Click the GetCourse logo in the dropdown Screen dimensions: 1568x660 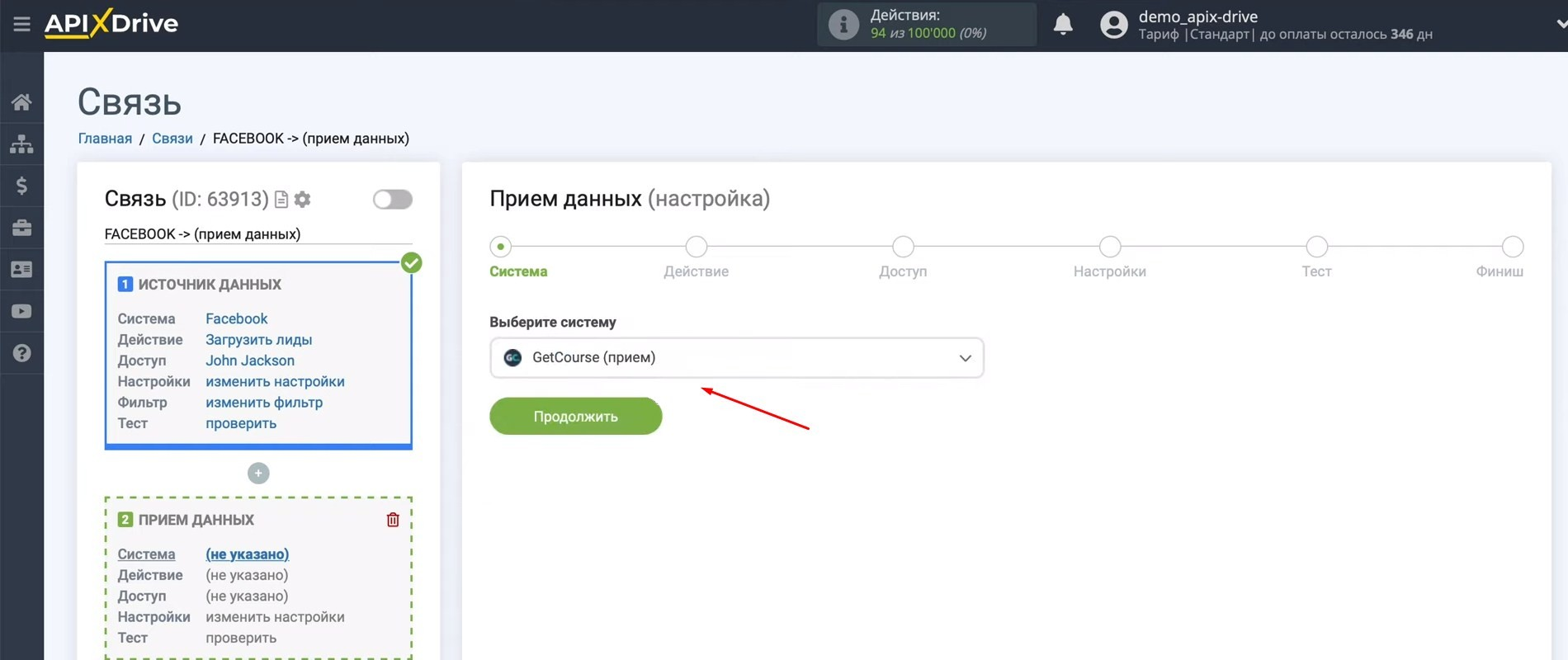coord(512,357)
